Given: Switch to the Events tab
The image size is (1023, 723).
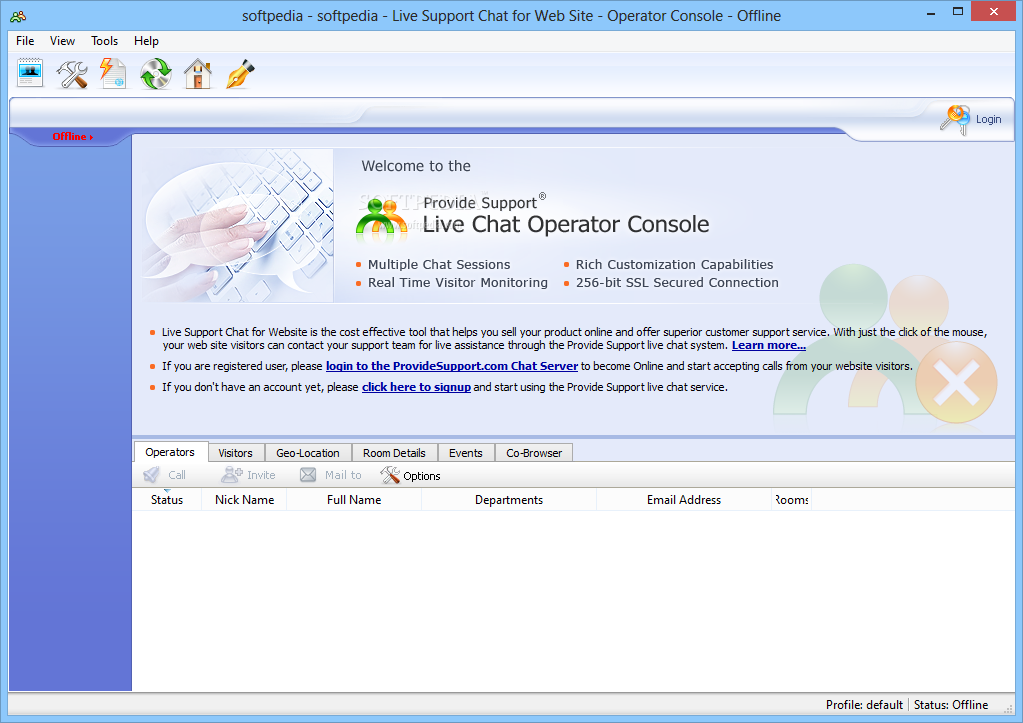Looking at the screenshot, I should (466, 453).
